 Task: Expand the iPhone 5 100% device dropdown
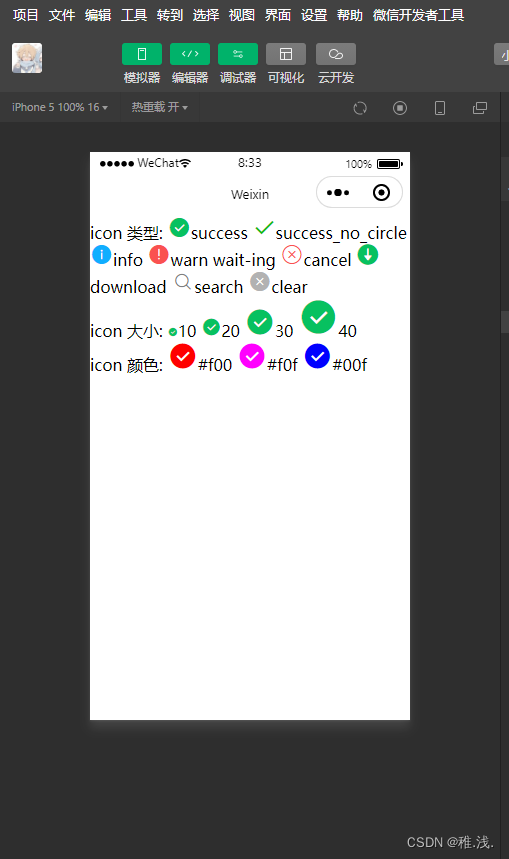pyautogui.click(x=60, y=107)
